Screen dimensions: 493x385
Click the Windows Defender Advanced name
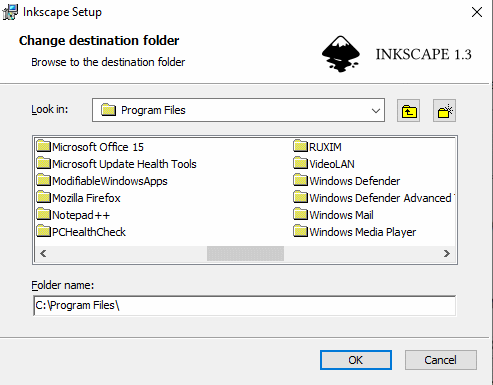[382, 198]
